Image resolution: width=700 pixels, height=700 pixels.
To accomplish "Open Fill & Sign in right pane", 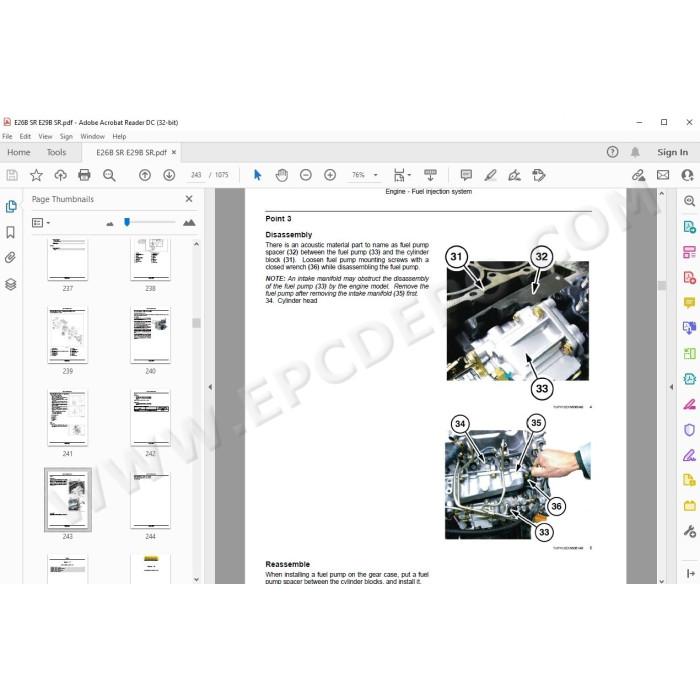I will (x=689, y=455).
